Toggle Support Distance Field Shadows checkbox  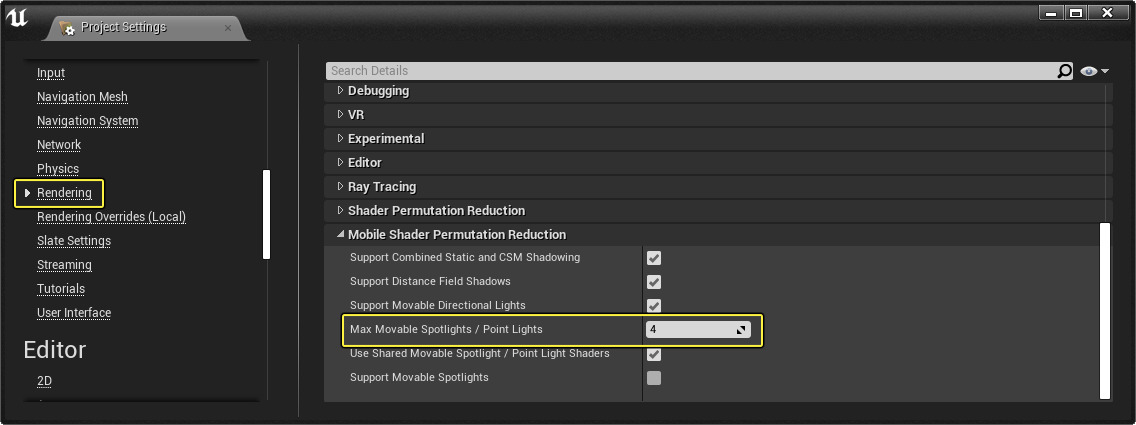click(x=654, y=282)
